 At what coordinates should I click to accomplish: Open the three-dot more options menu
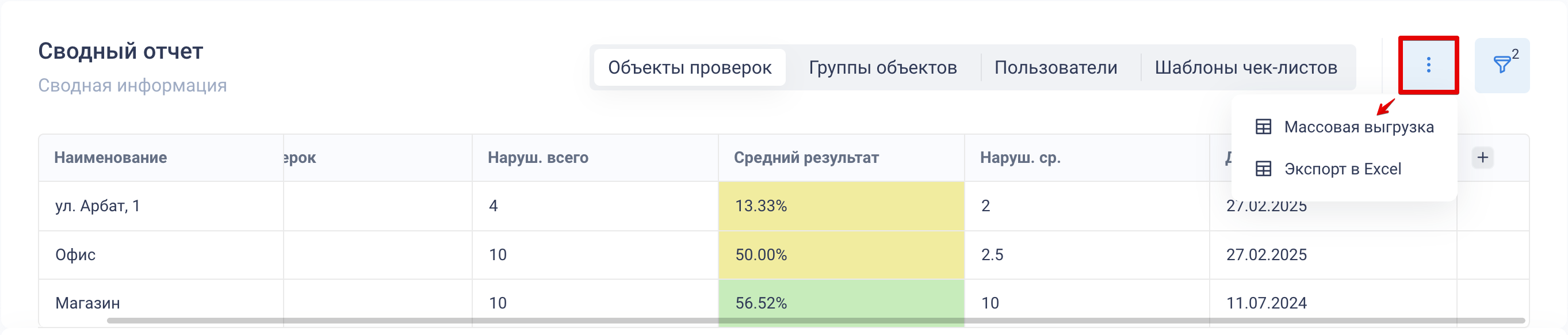(1428, 65)
